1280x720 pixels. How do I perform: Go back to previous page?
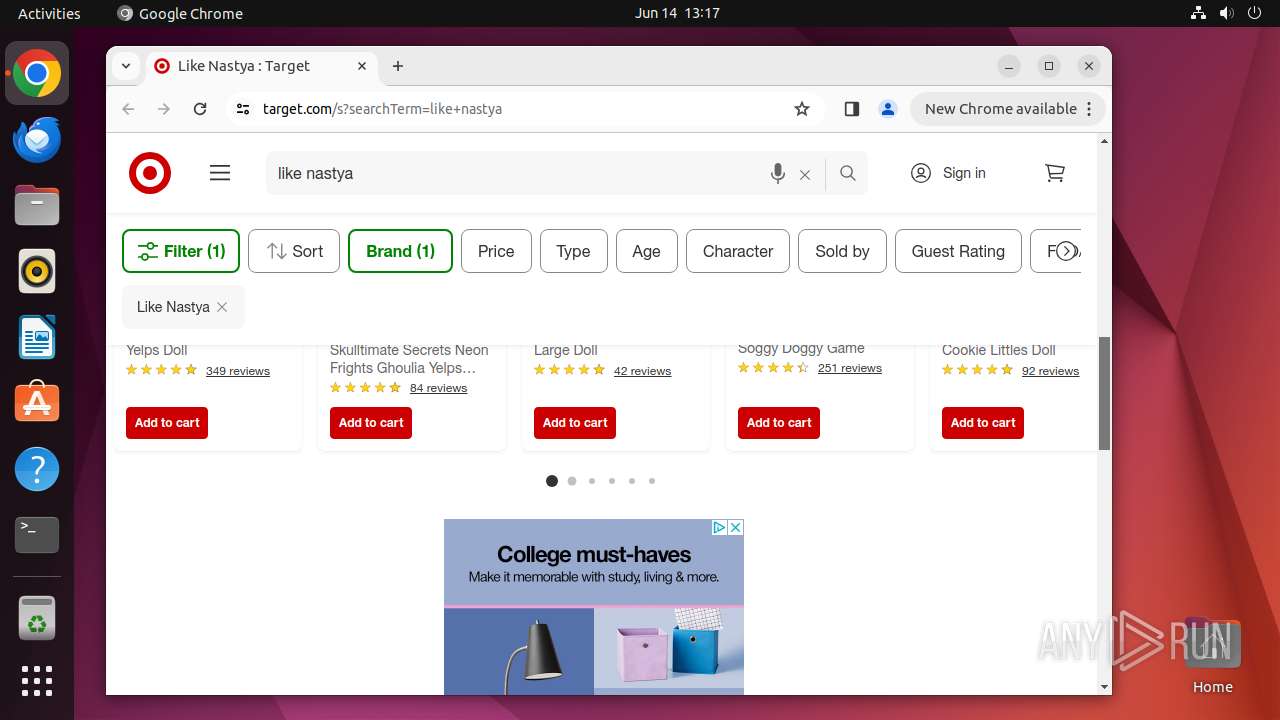pos(128,109)
